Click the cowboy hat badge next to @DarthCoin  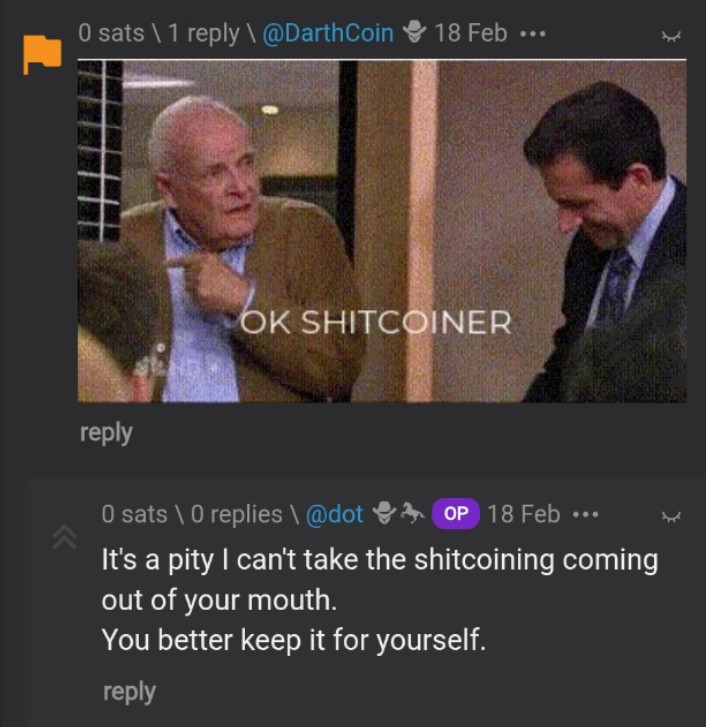click(413, 32)
